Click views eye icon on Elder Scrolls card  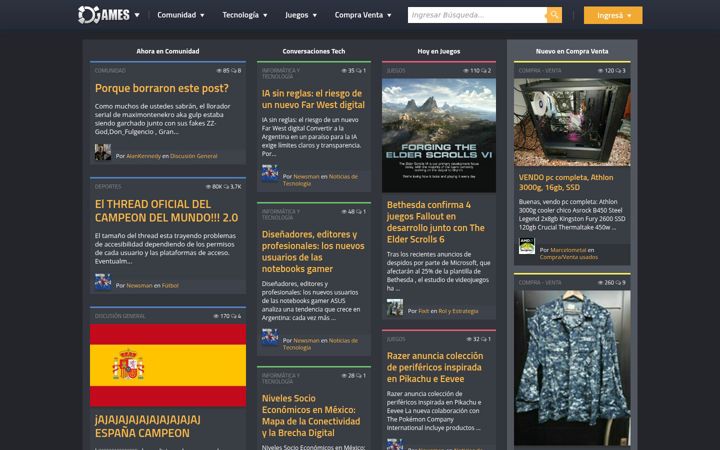(466, 71)
